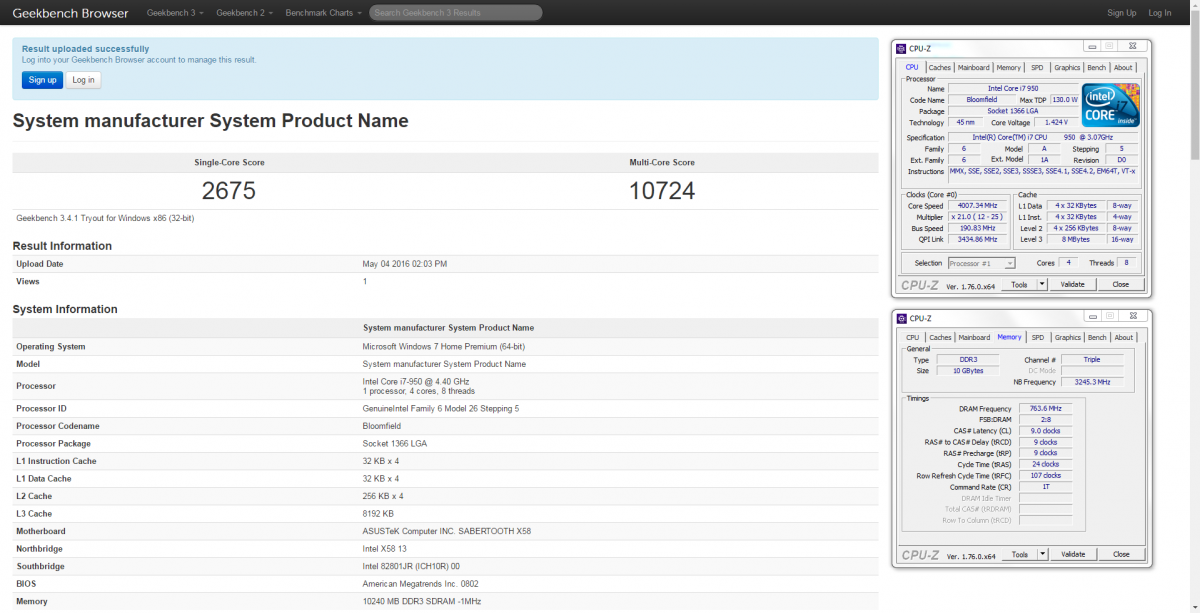Click the Multiplier 'x 21.0 ( 12 - 25 )' field
Image resolution: width=1200 pixels, height=613 pixels.
977,216
